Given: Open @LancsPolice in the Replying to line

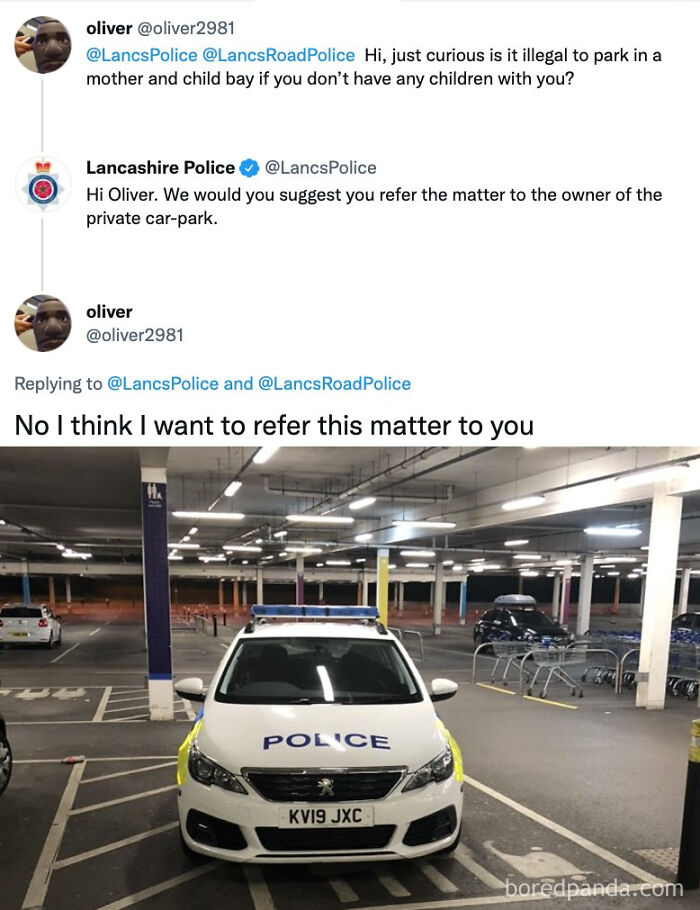Looking at the screenshot, I should click(163, 384).
